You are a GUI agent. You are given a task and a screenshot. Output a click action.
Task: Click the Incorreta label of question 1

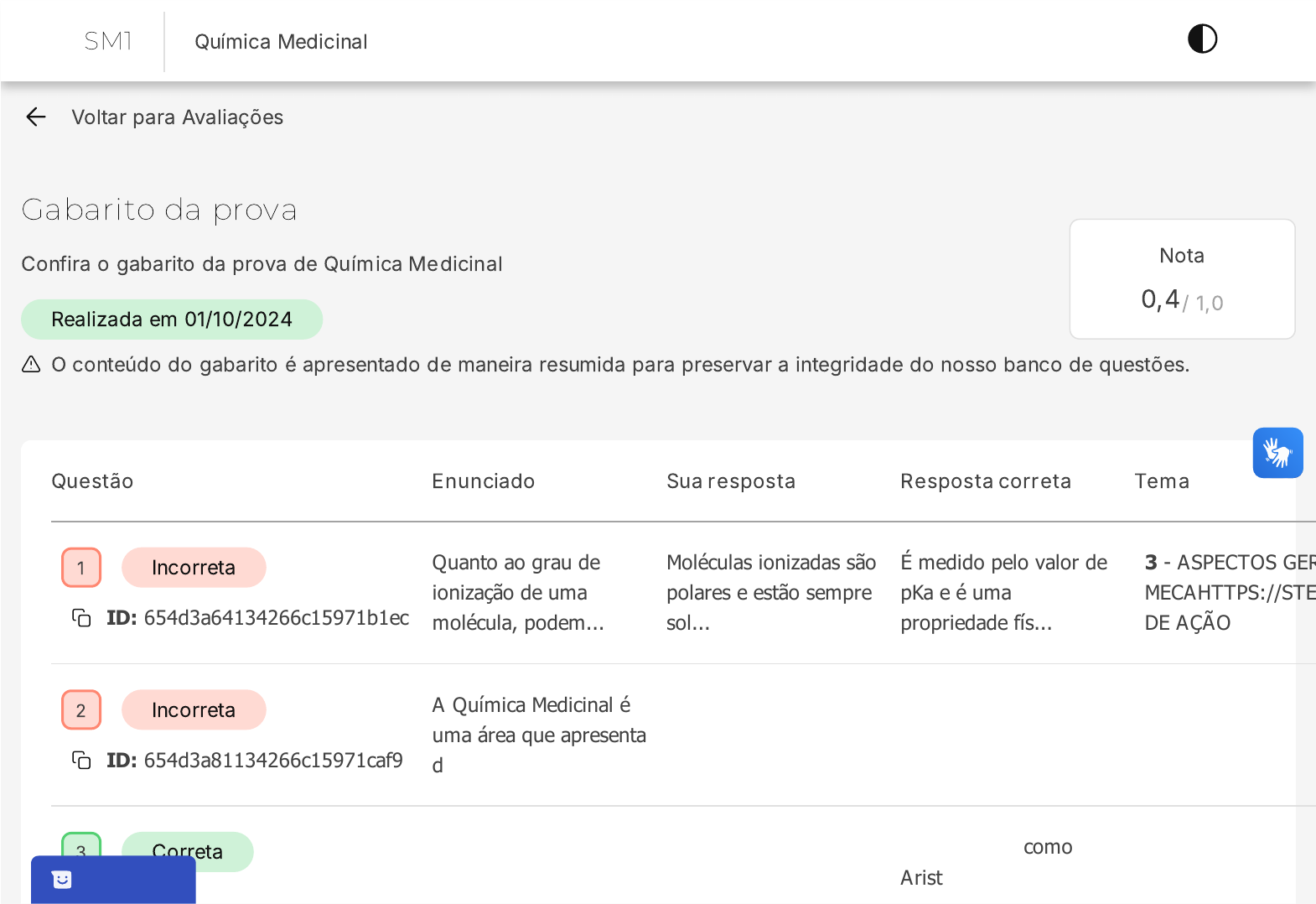[x=194, y=568]
